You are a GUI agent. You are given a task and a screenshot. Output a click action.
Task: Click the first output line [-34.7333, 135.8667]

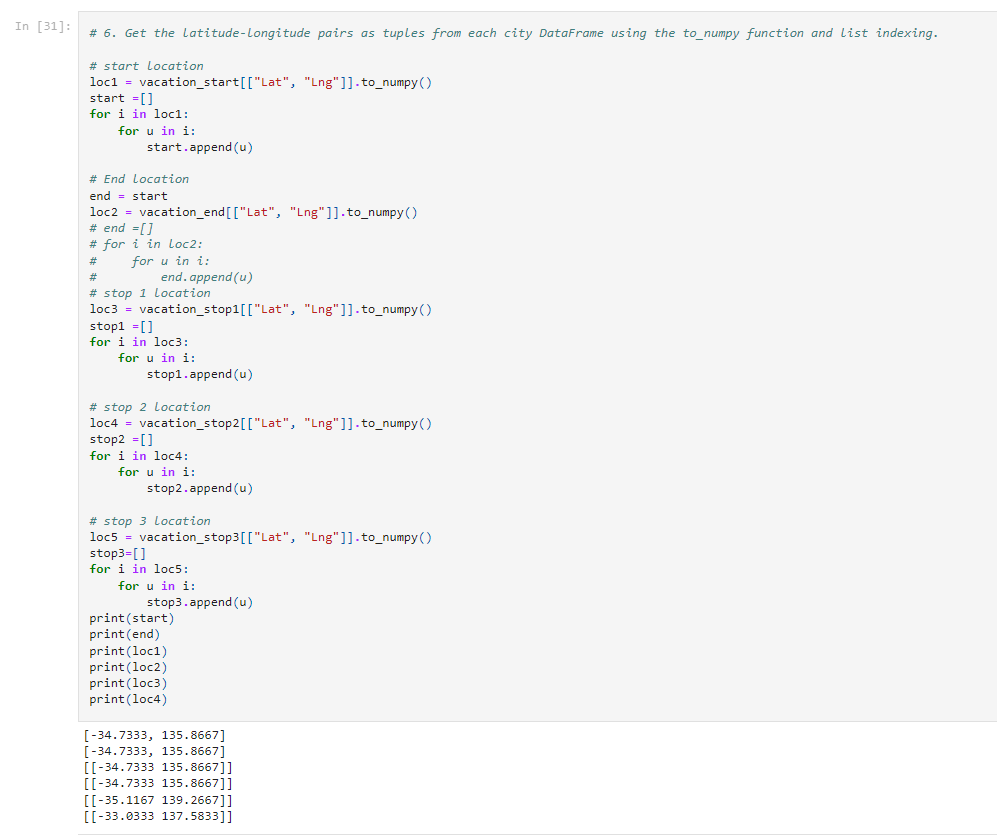pos(155,734)
